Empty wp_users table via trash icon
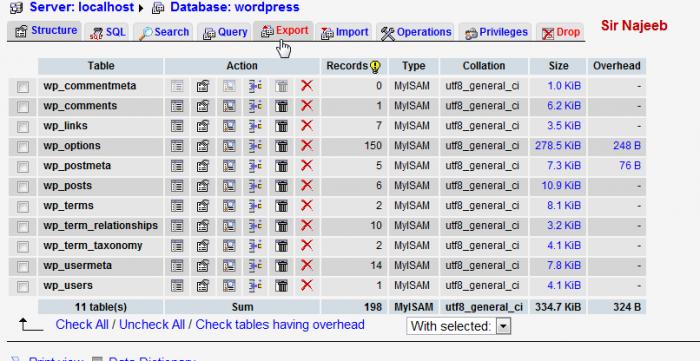Viewport: 700px width, 361px height. pyautogui.click(x=281, y=286)
